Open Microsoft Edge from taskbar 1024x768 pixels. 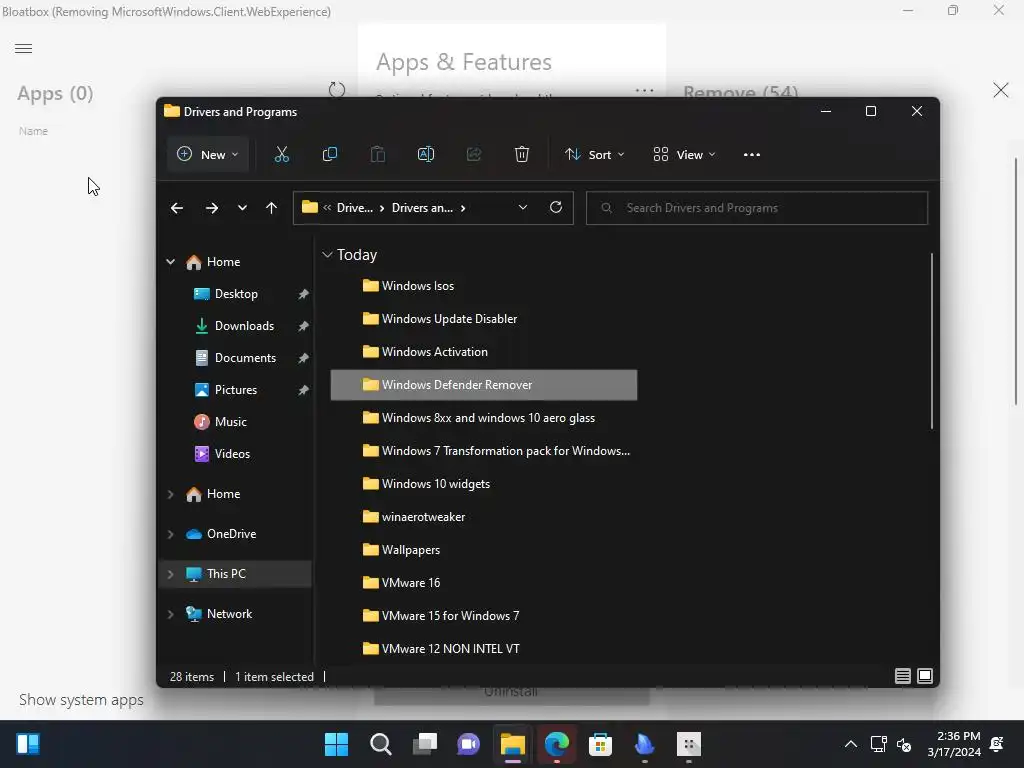556,744
